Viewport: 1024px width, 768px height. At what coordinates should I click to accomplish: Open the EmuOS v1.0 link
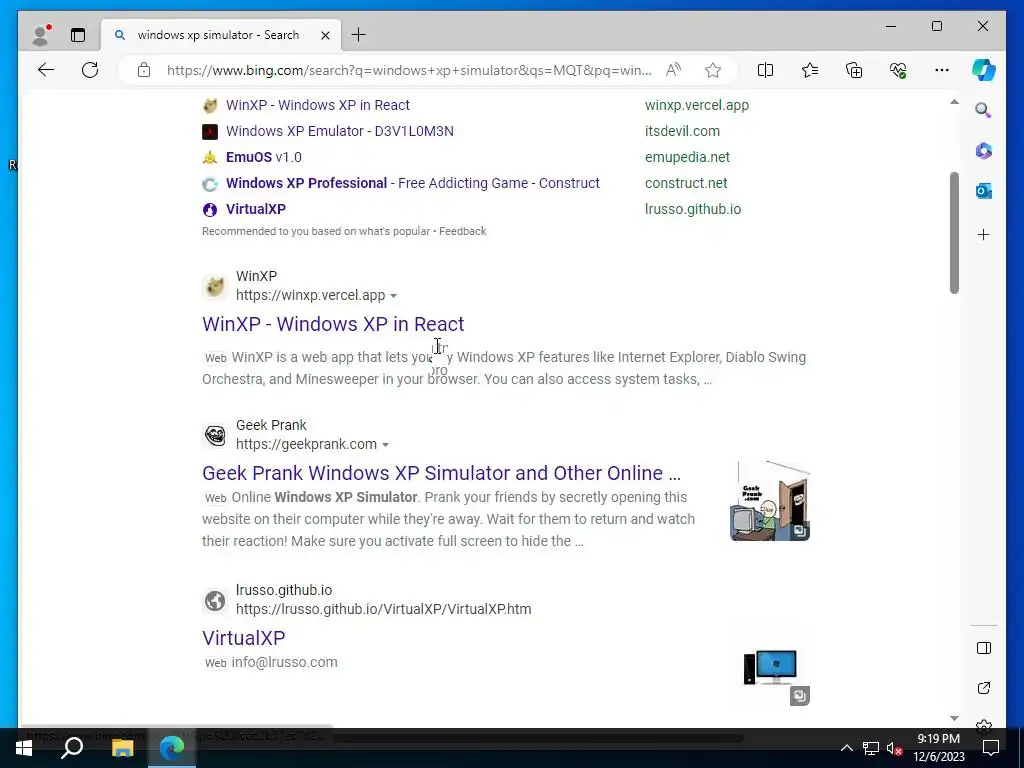point(264,157)
